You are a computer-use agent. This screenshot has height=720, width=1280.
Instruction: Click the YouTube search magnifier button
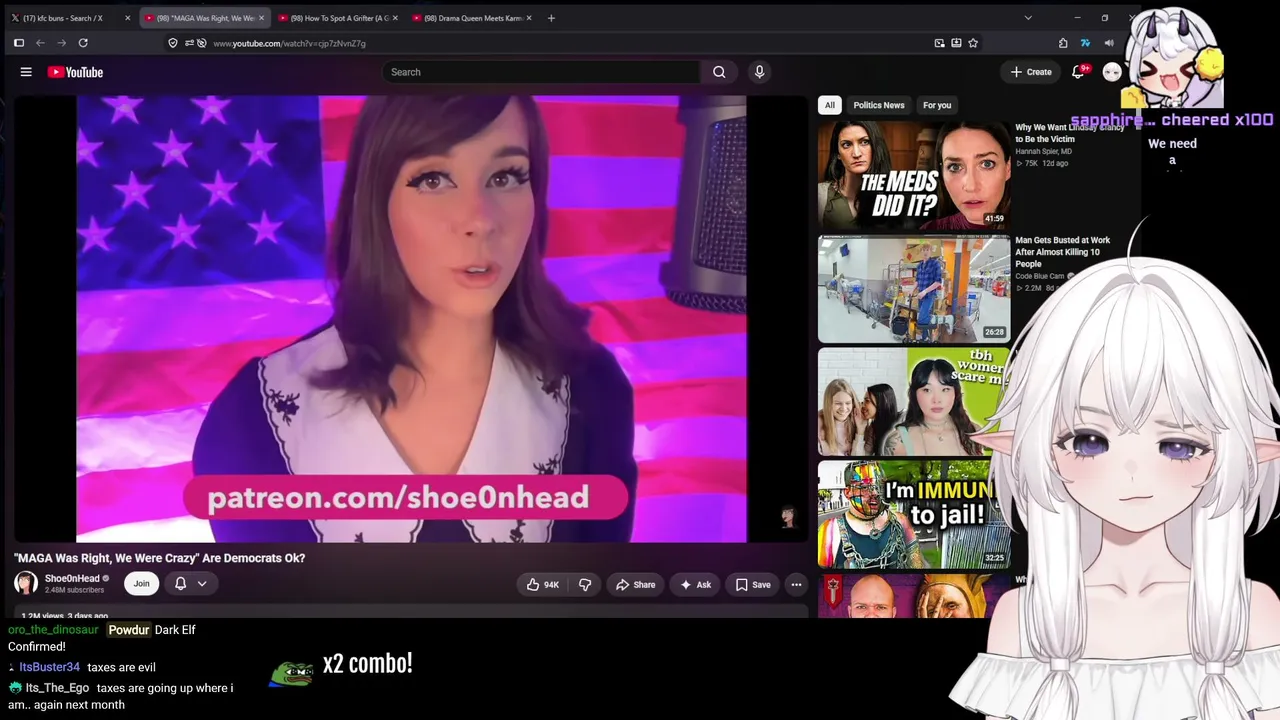[x=719, y=72]
